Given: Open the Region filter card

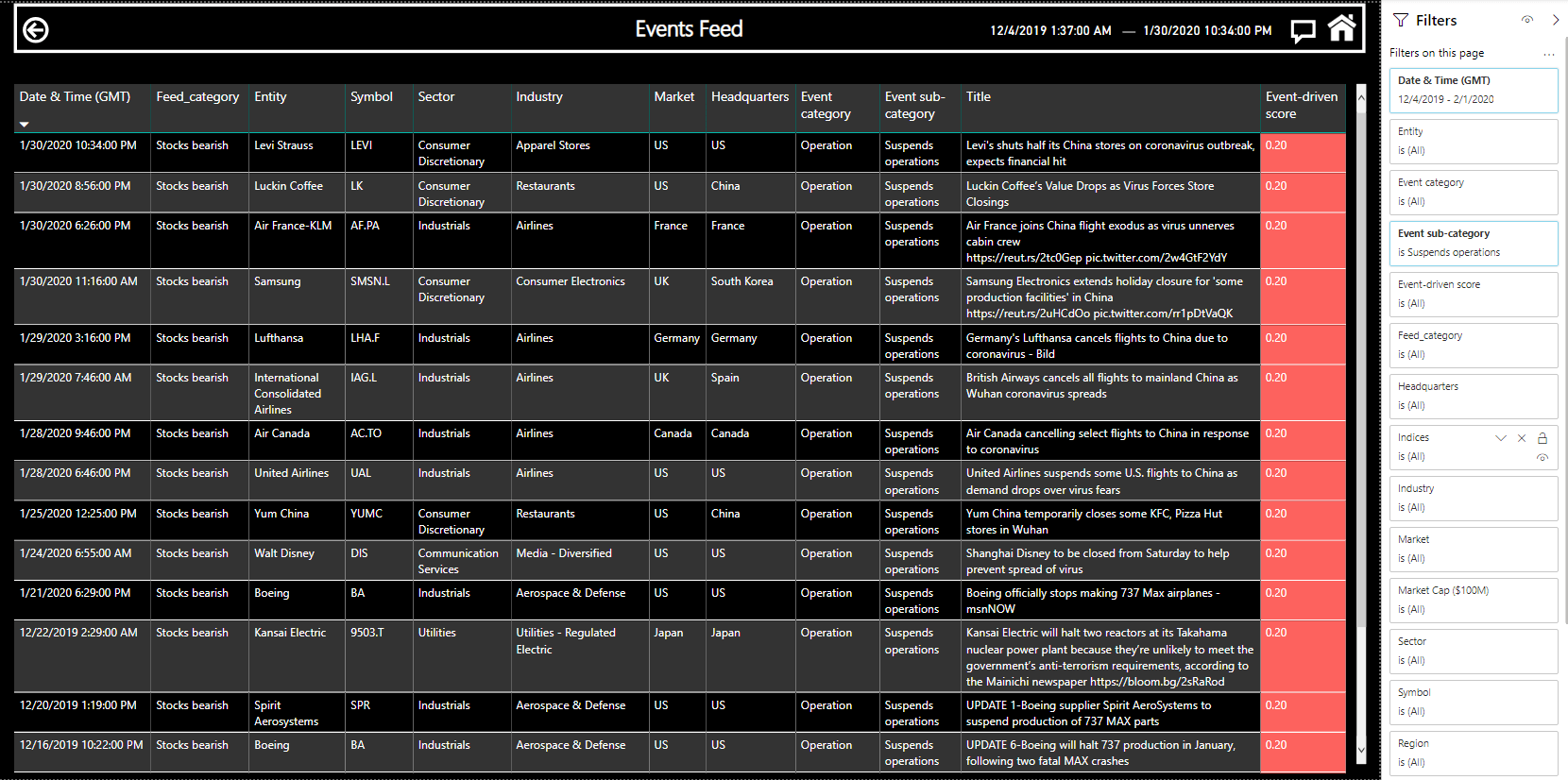Looking at the screenshot, I should pos(1474,754).
